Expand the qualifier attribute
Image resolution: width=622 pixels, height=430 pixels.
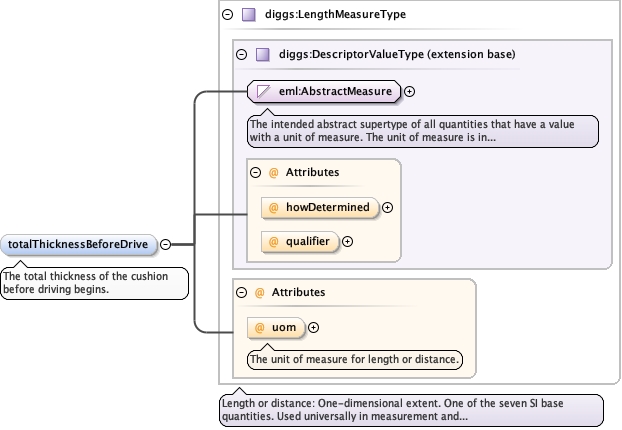pyautogui.click(x=348, y=241)
